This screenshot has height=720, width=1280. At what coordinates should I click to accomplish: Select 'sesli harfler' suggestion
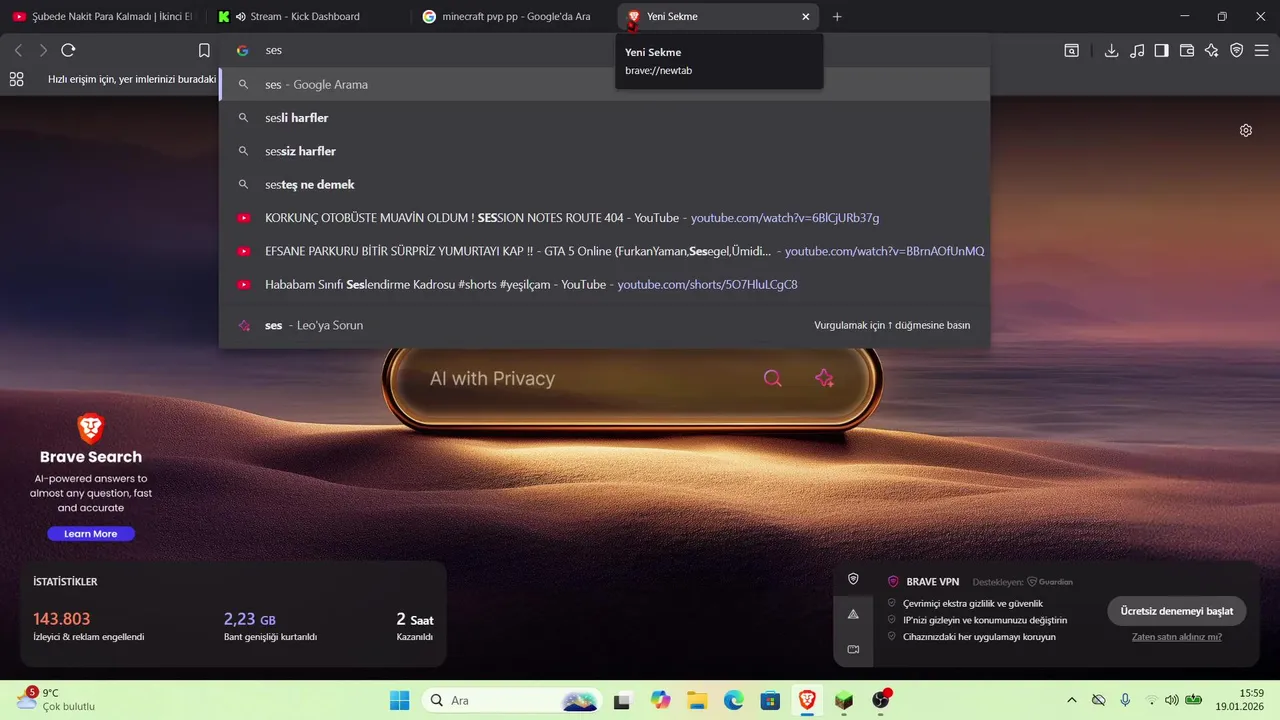point(605,118)
